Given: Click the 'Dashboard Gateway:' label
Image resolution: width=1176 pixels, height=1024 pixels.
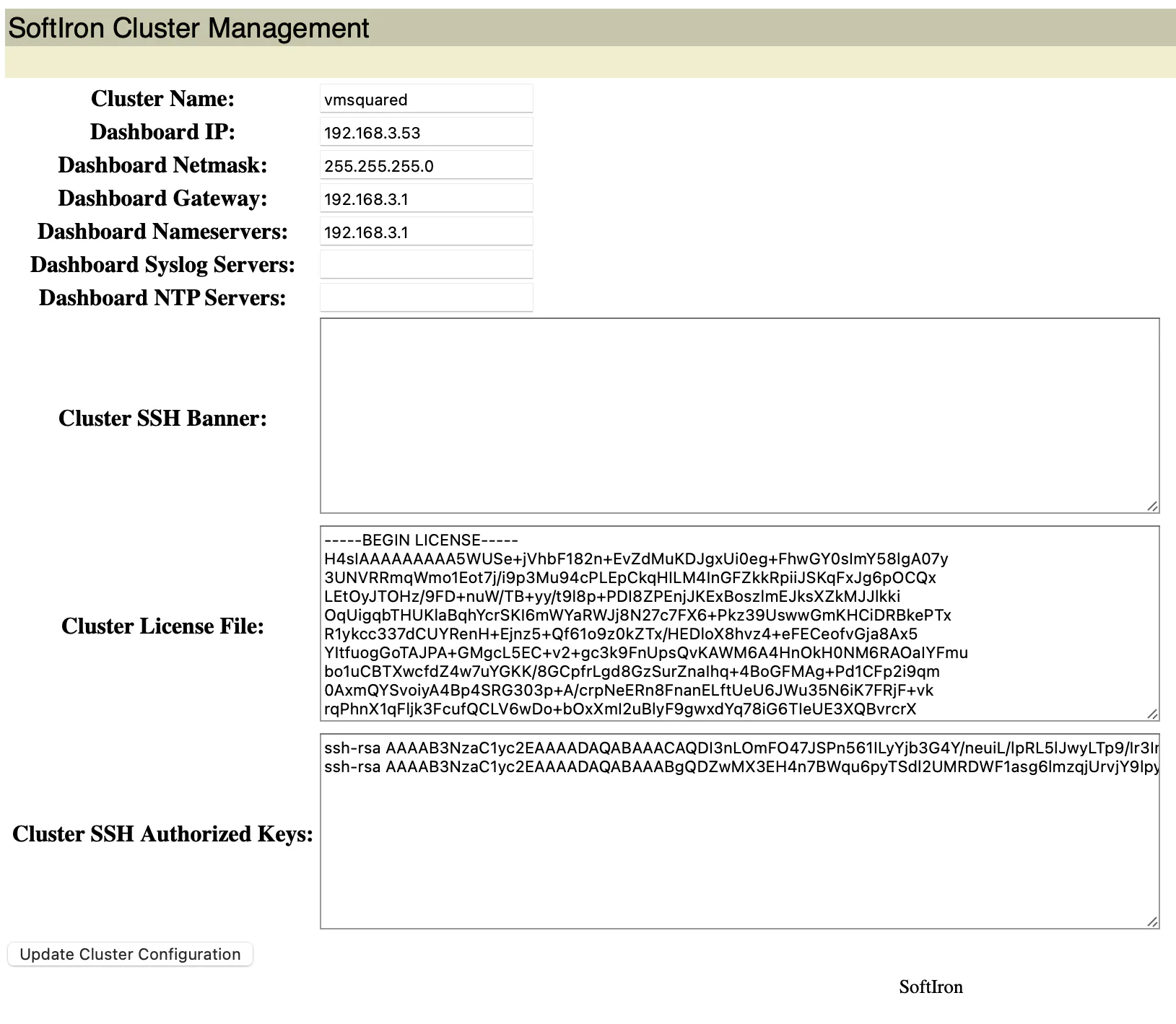Looking at the screenshot, I should pos(162,198).
